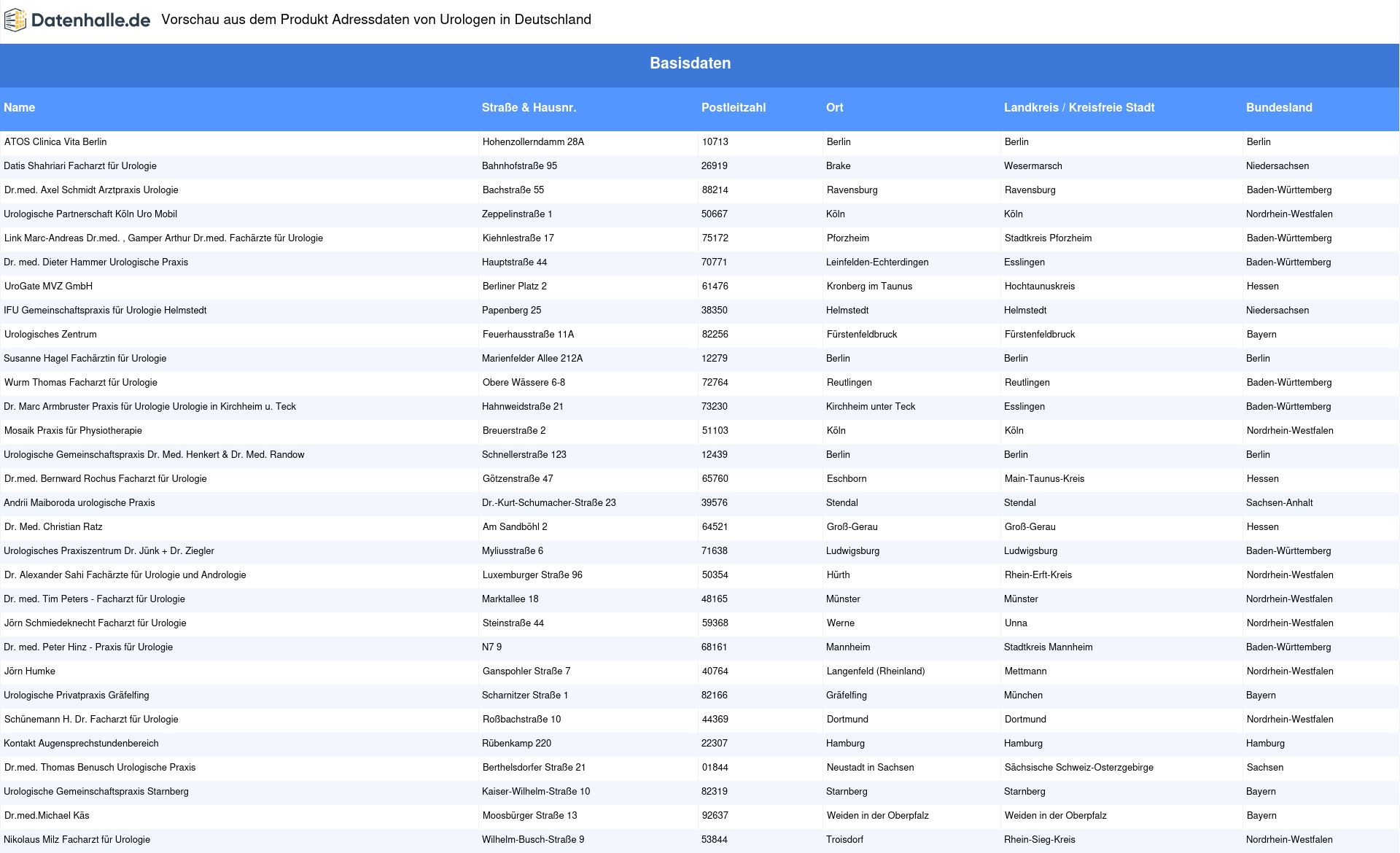Click Link Marc-Andreas Dr.med. name cell
Screen dimensions: 1400x853
point(163,238)
